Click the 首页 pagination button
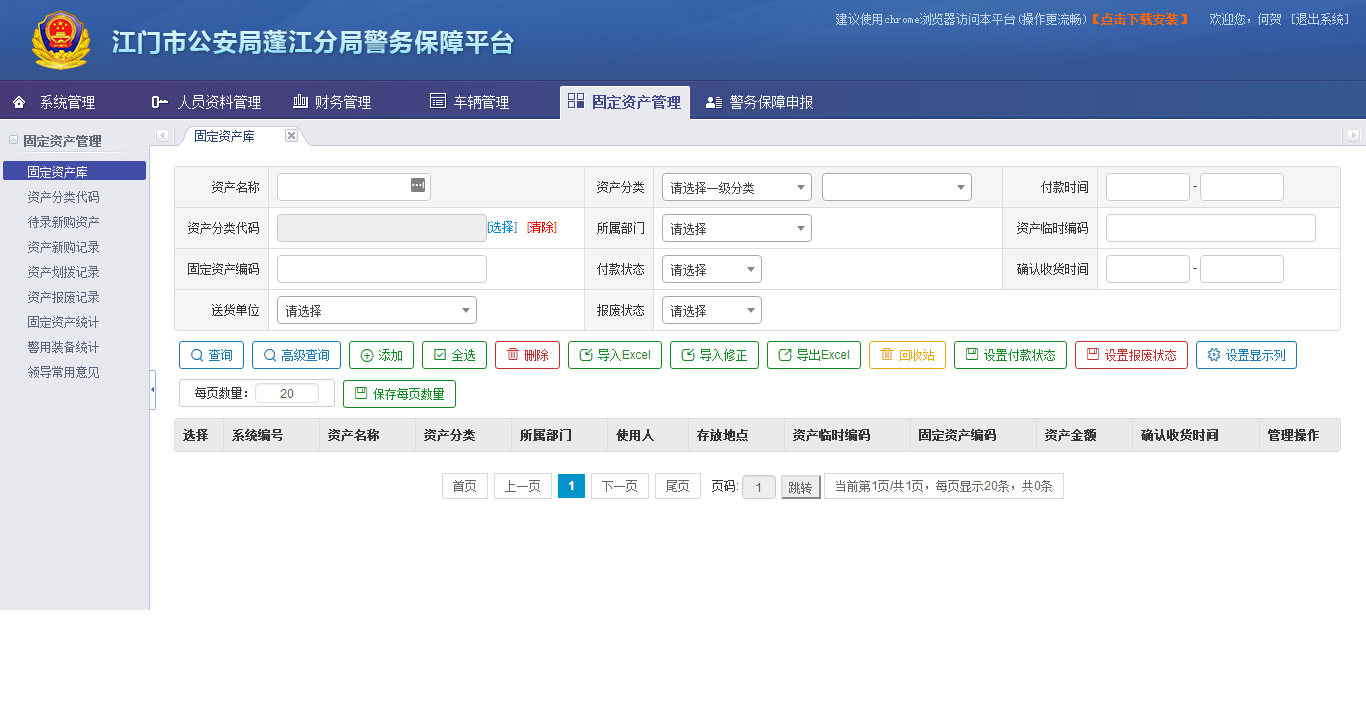This screenshot has width=1366, height=710. click(x=465, y=486)
